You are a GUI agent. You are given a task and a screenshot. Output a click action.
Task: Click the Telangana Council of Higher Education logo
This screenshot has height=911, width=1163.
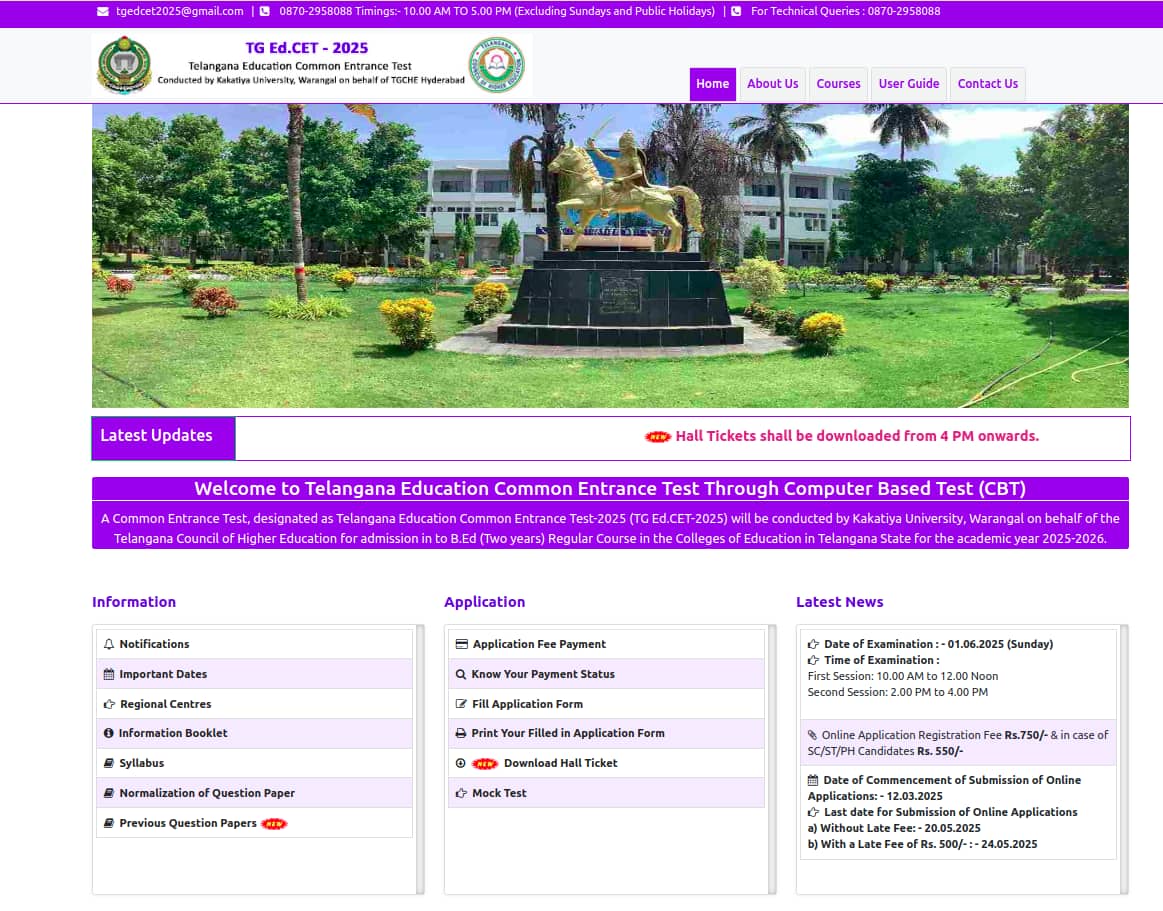pyautogui.click(x=496, y=65)
